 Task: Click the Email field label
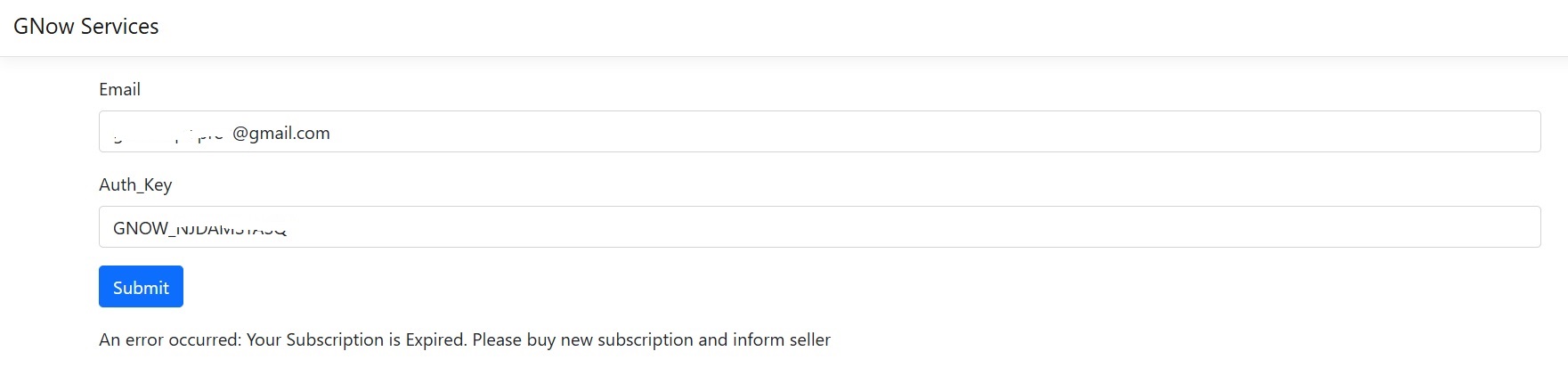coord(119,89)
